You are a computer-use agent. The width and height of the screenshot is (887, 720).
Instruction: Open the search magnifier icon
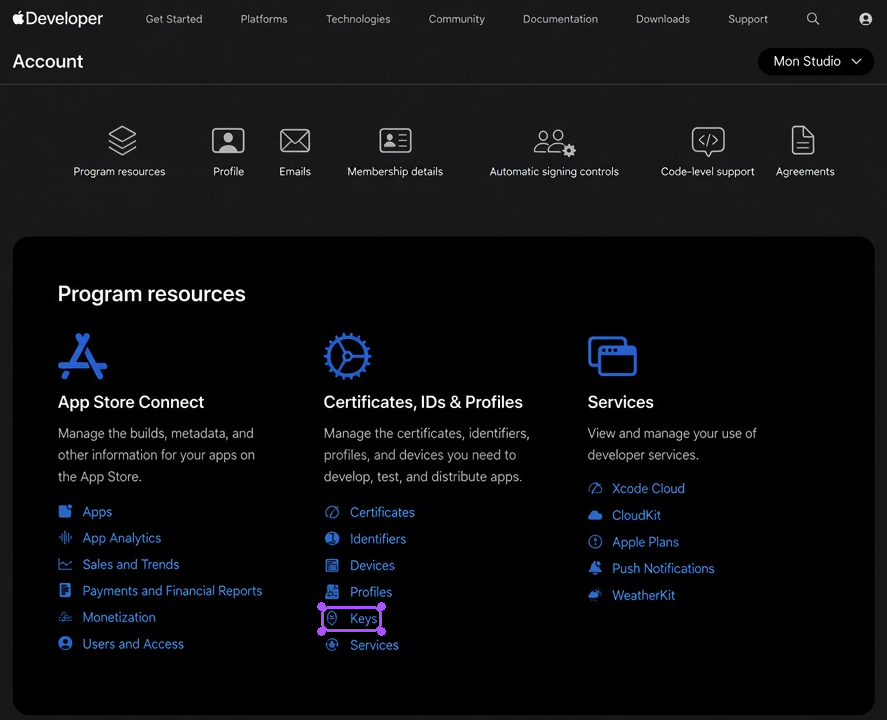[812, 19]
